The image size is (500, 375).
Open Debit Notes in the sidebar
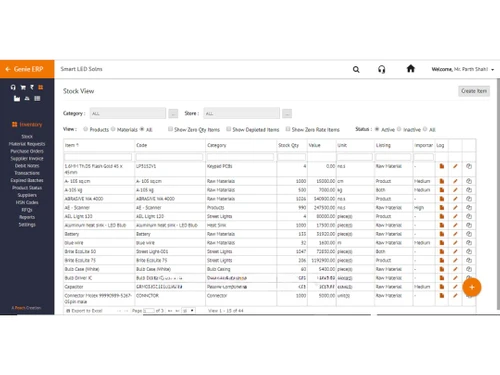point(27,166)
